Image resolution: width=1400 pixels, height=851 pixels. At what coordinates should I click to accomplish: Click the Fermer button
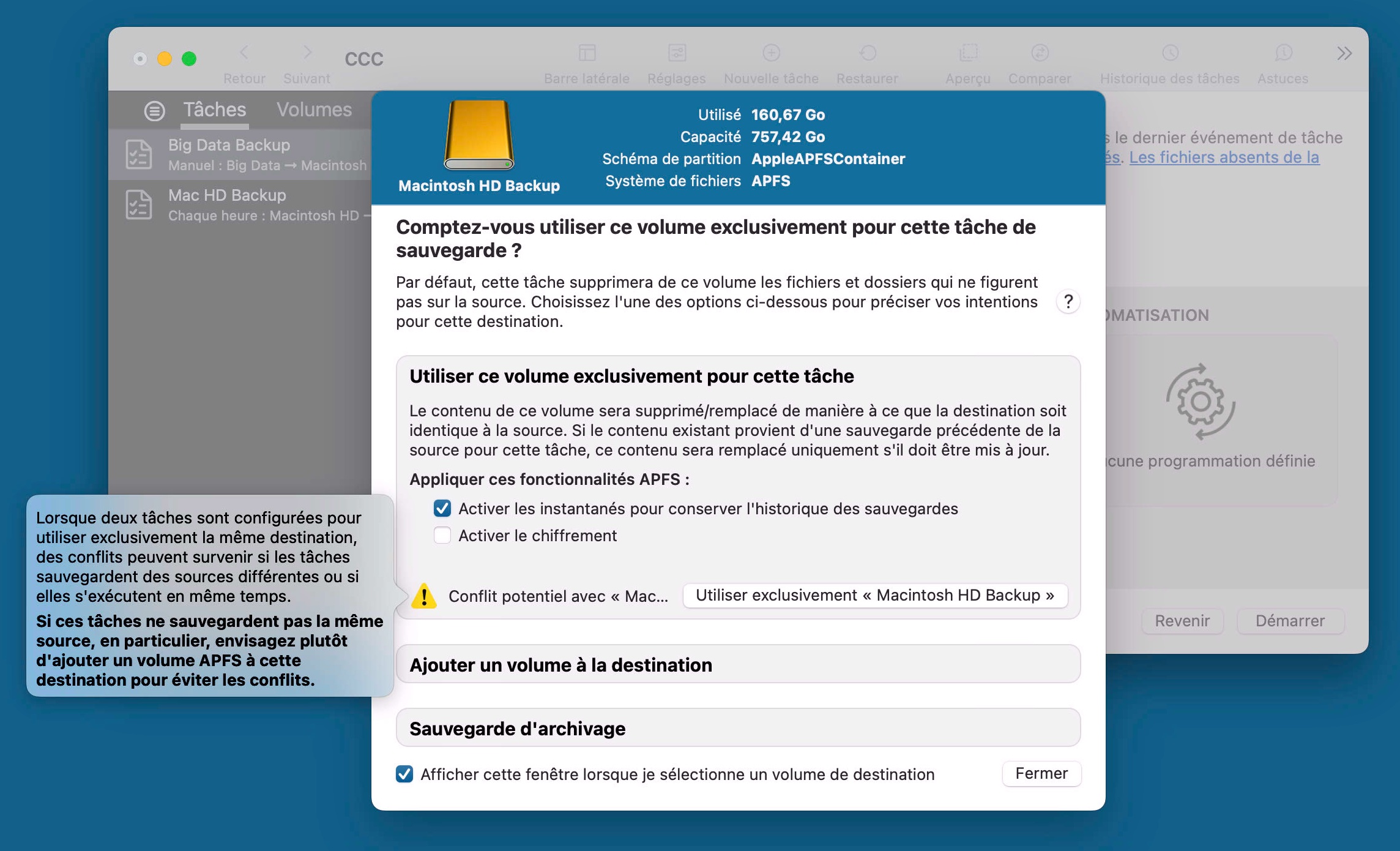(x=1041, y=773)
